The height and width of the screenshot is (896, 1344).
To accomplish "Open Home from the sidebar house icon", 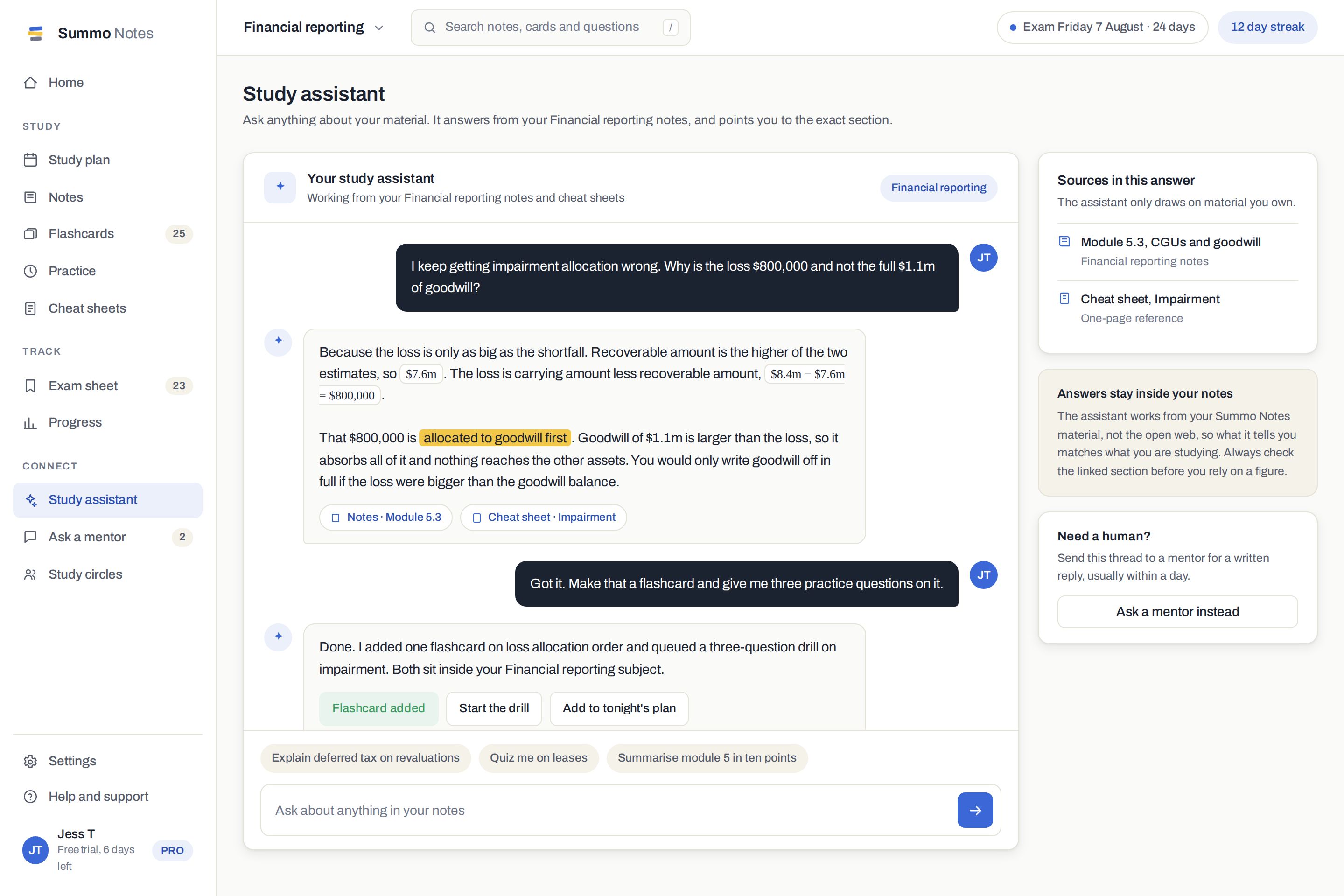I will click(x=30, y=82).
